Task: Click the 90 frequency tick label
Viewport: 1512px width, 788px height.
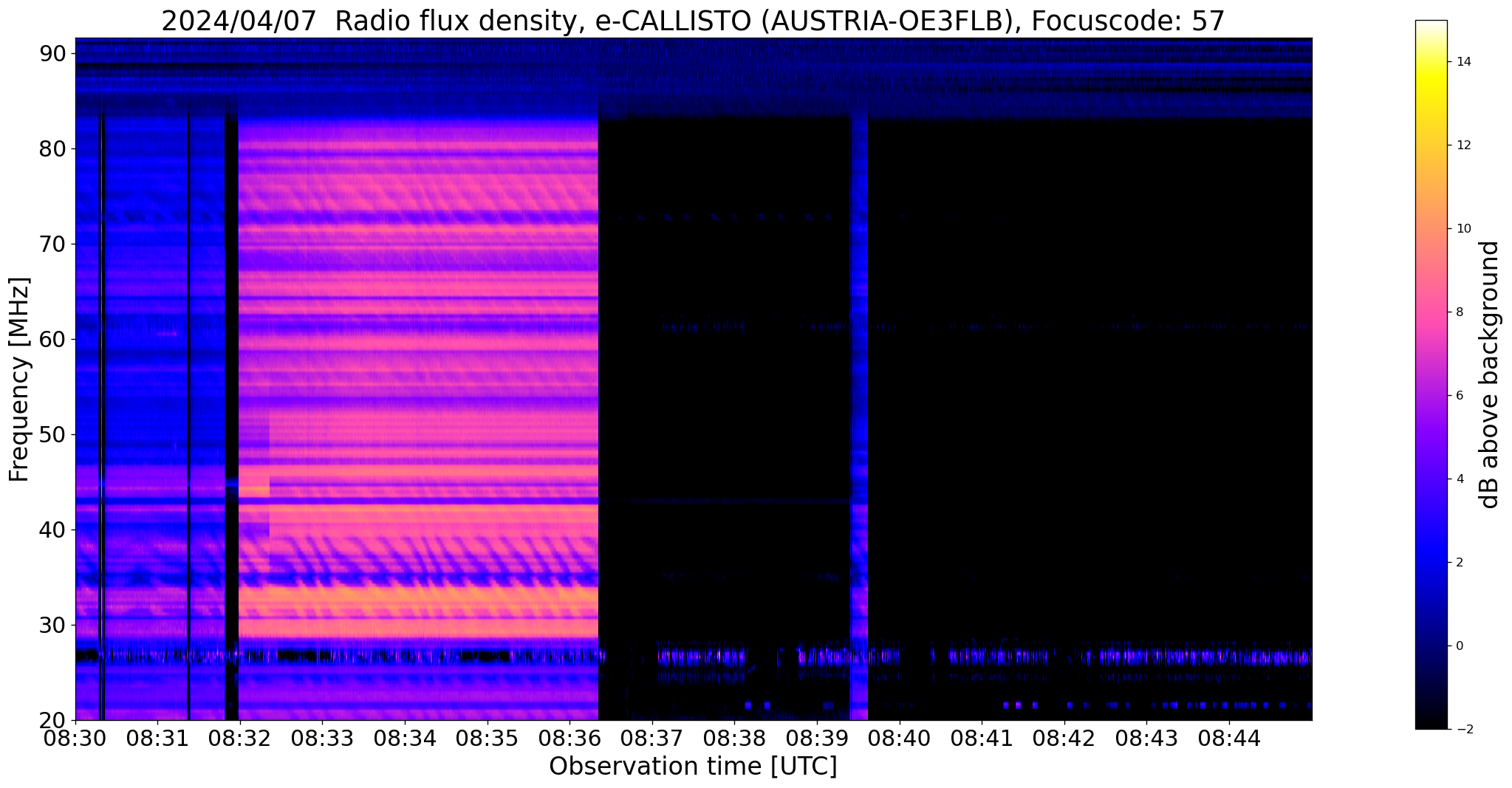Action: pos(52,54)
